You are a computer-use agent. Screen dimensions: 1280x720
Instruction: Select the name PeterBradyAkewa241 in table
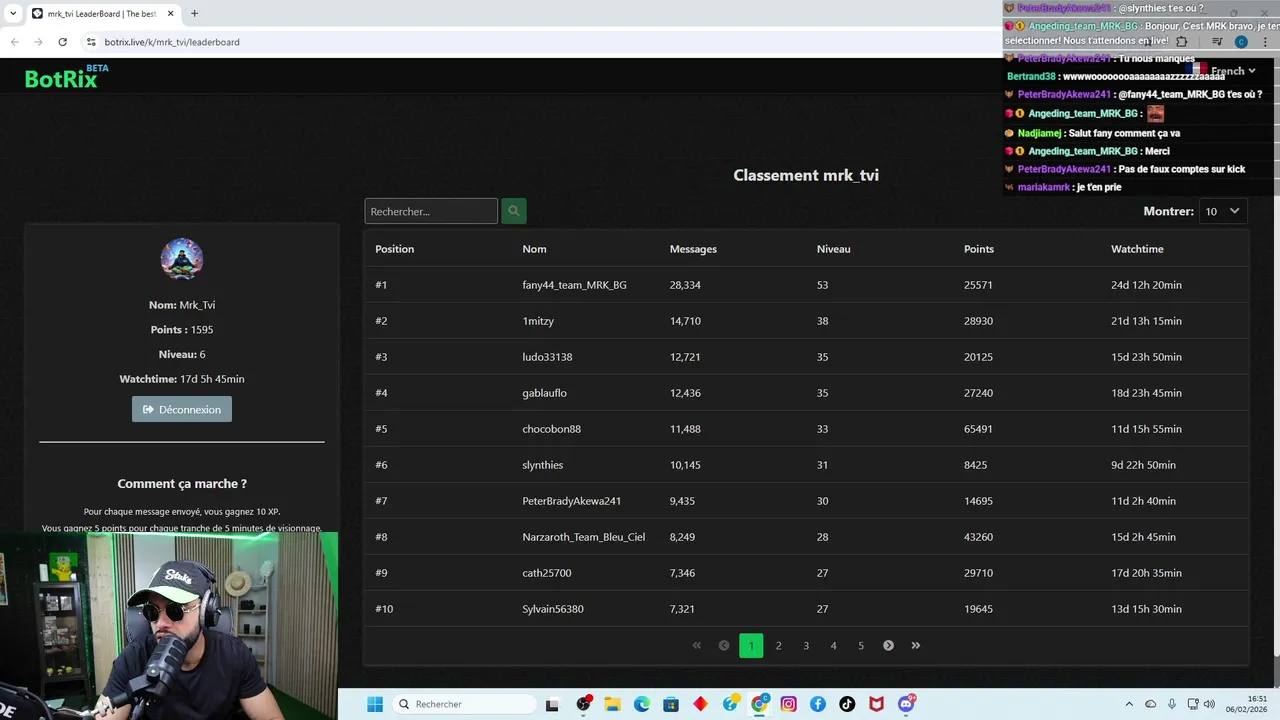click(x=571, y=501)
